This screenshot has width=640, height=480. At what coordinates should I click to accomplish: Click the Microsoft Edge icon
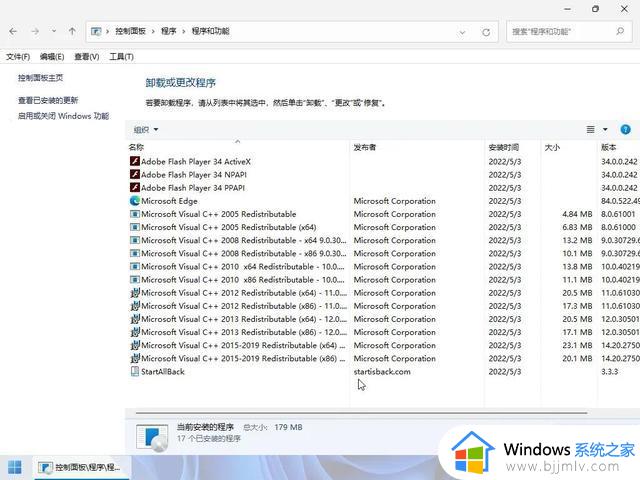[135, 201]
